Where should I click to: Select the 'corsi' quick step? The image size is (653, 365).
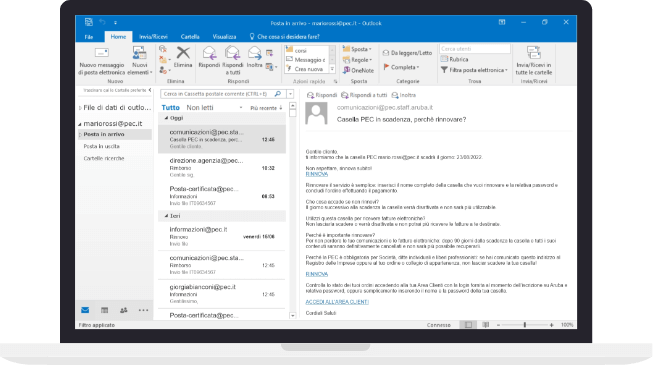pyautogui.click(x=307, y=50)
